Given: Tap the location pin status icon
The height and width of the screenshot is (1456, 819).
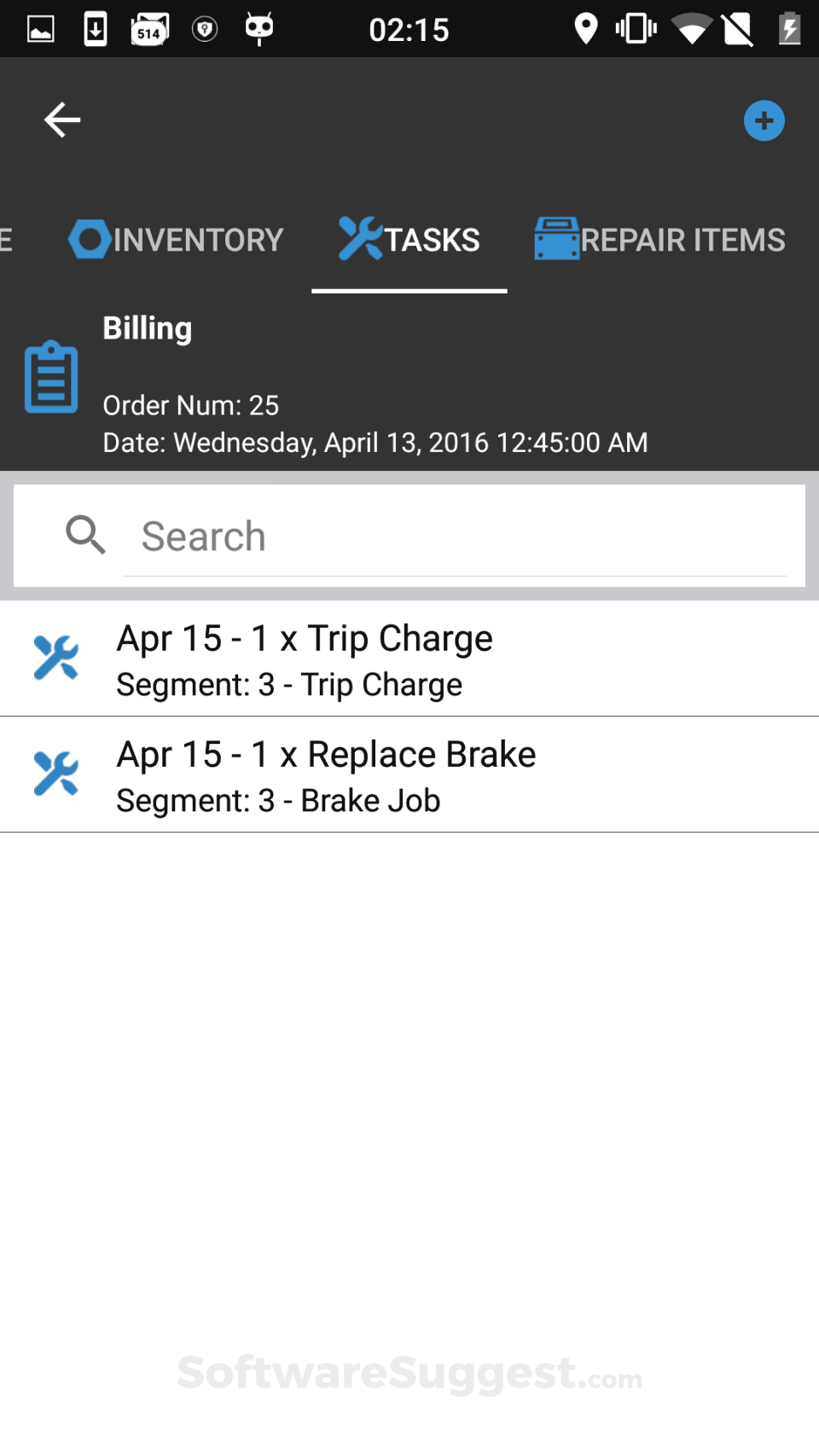Looking at the screenshot, I should 585,29.
